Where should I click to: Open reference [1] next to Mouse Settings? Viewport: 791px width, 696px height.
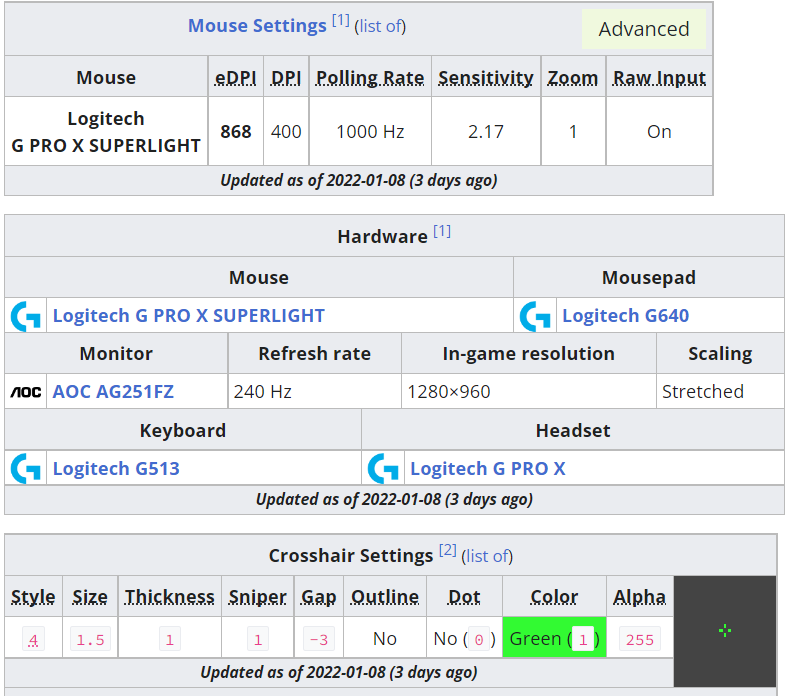click(341, 20)
